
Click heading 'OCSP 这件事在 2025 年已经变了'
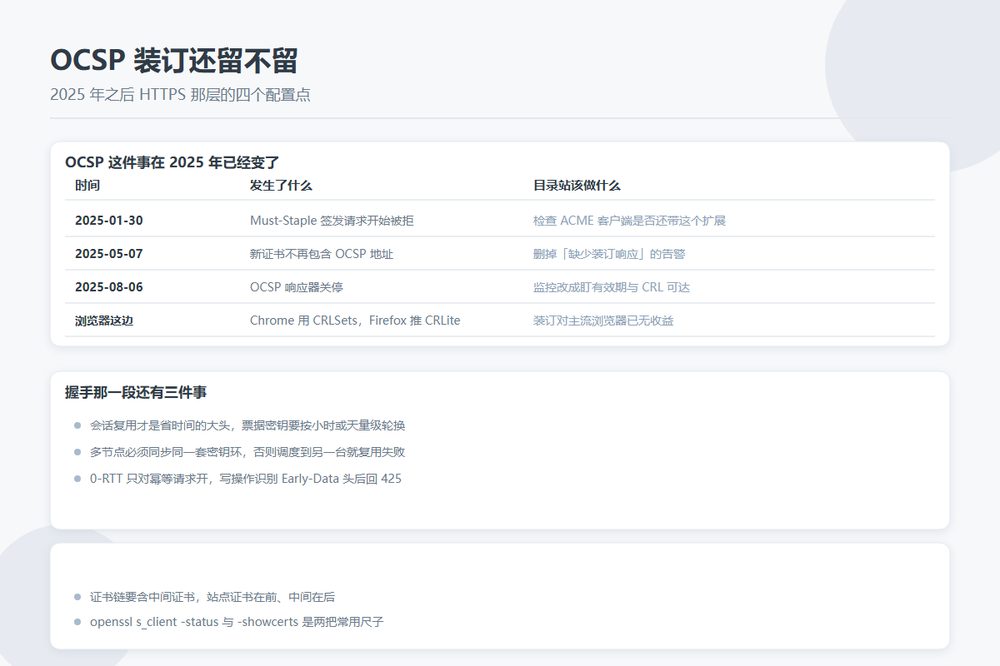point(172,162)
